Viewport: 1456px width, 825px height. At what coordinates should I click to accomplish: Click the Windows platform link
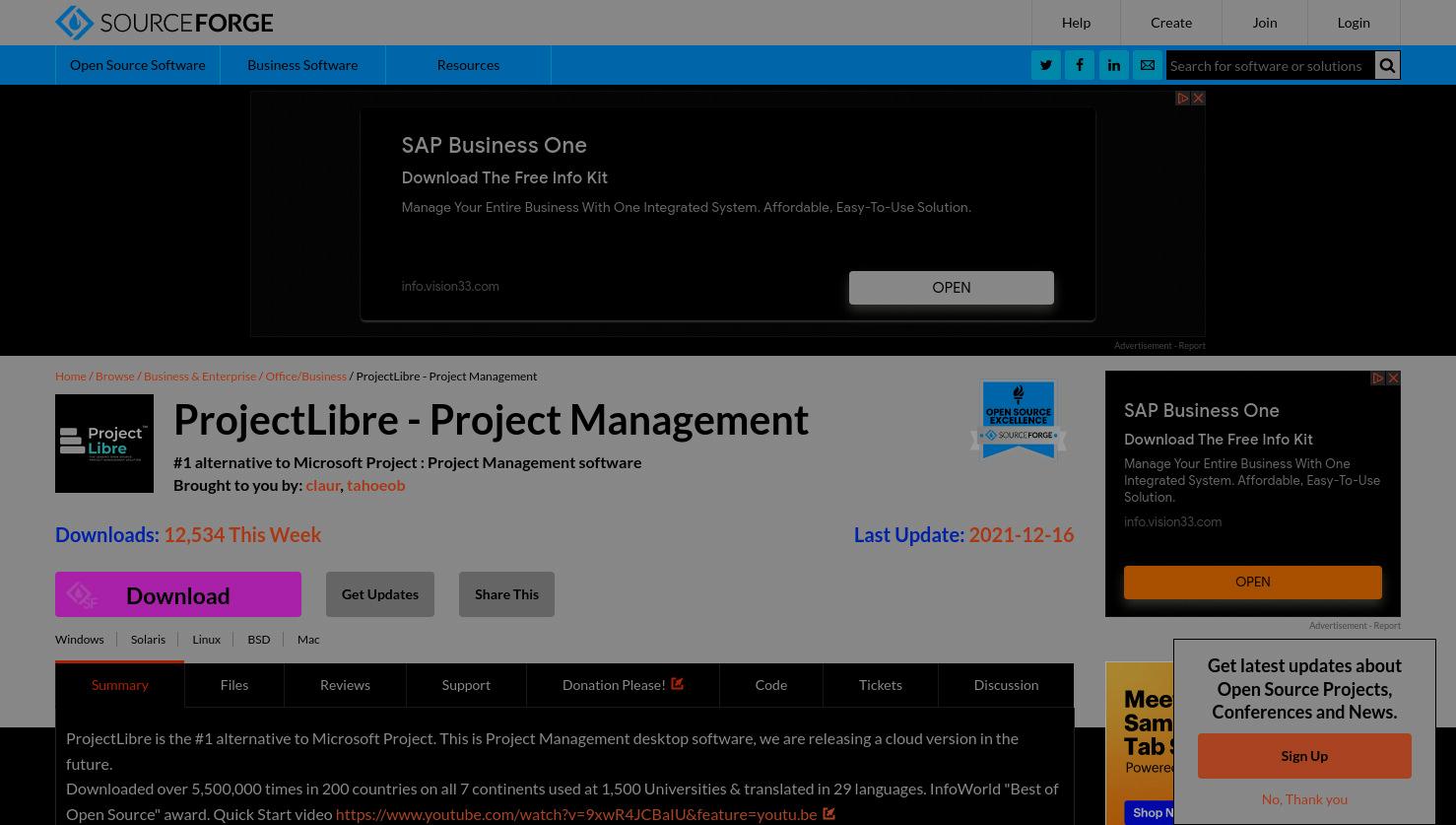click(79, 640)
